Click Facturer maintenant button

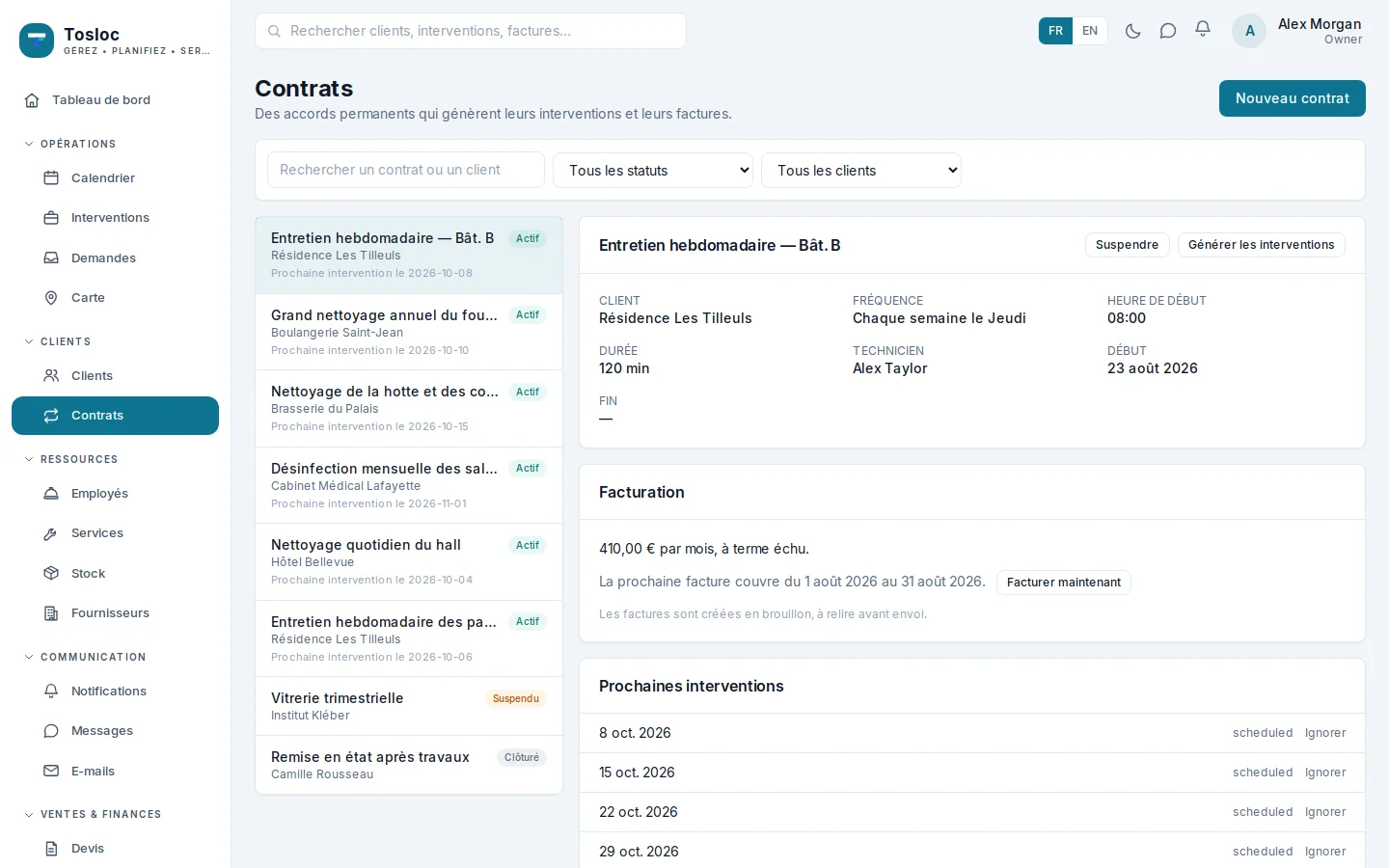1064,582
